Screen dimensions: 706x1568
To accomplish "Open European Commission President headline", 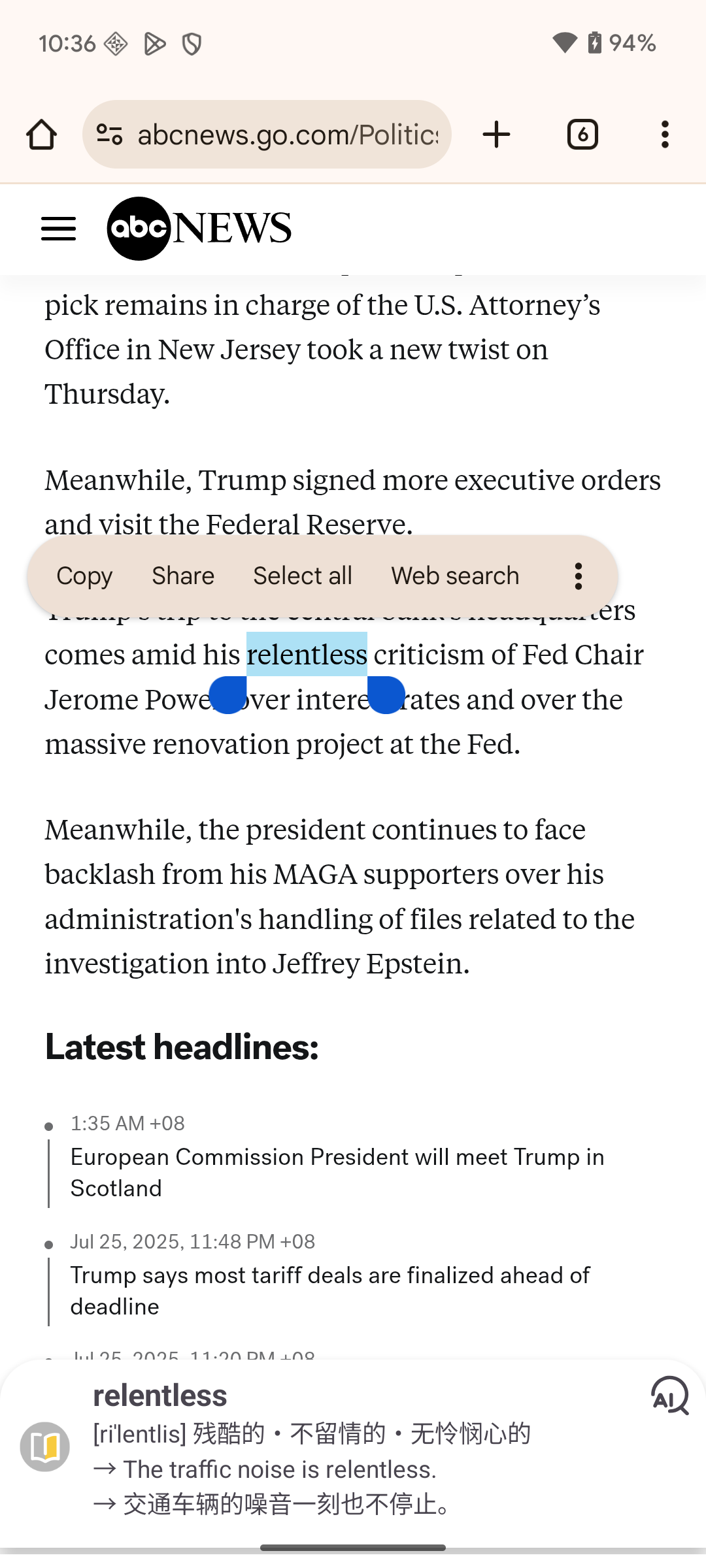I will 337,1172.
